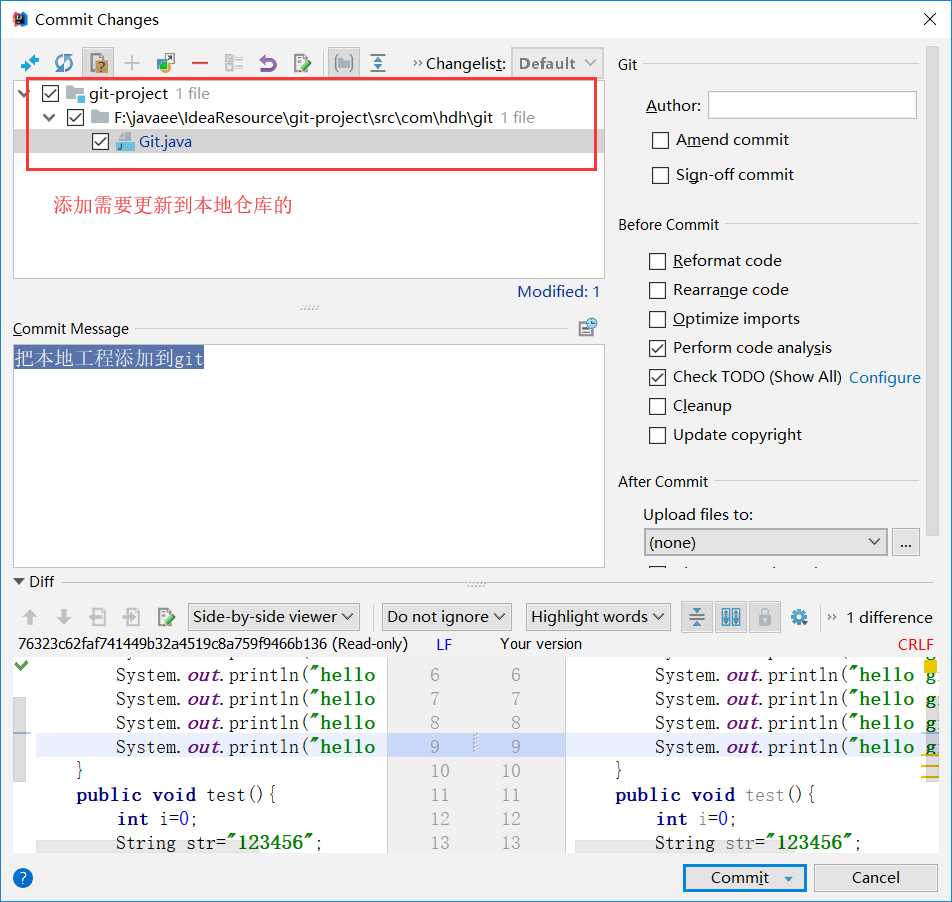Screen dimensions: 952x902
Task: Open Diff settings gear icon
Action: point(799,617)
